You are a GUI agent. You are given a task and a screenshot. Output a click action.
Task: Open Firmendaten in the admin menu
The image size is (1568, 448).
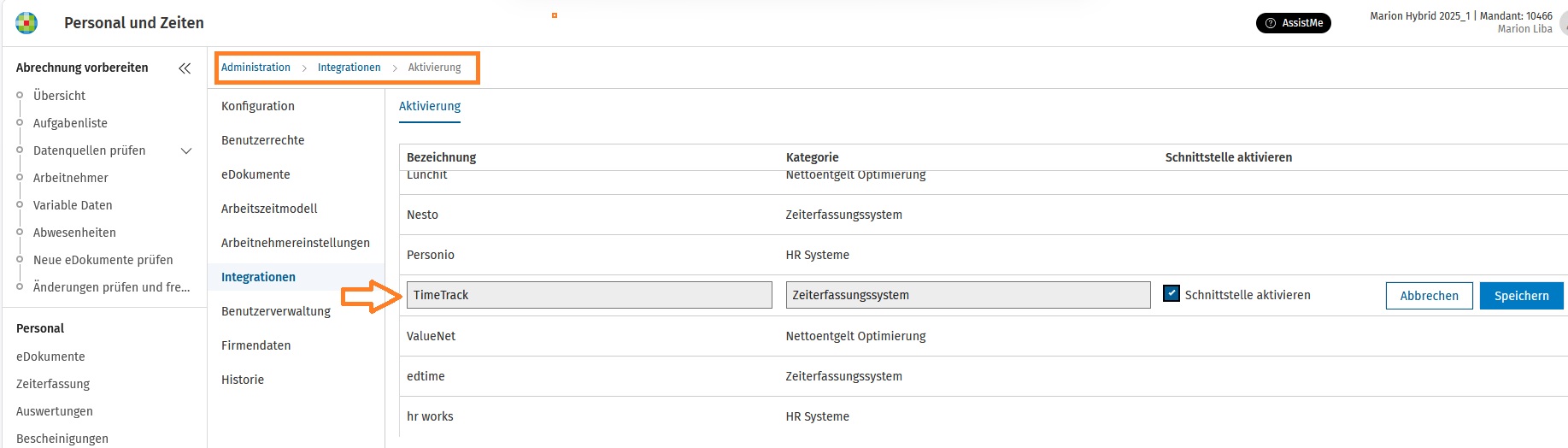tap(256, 345)
